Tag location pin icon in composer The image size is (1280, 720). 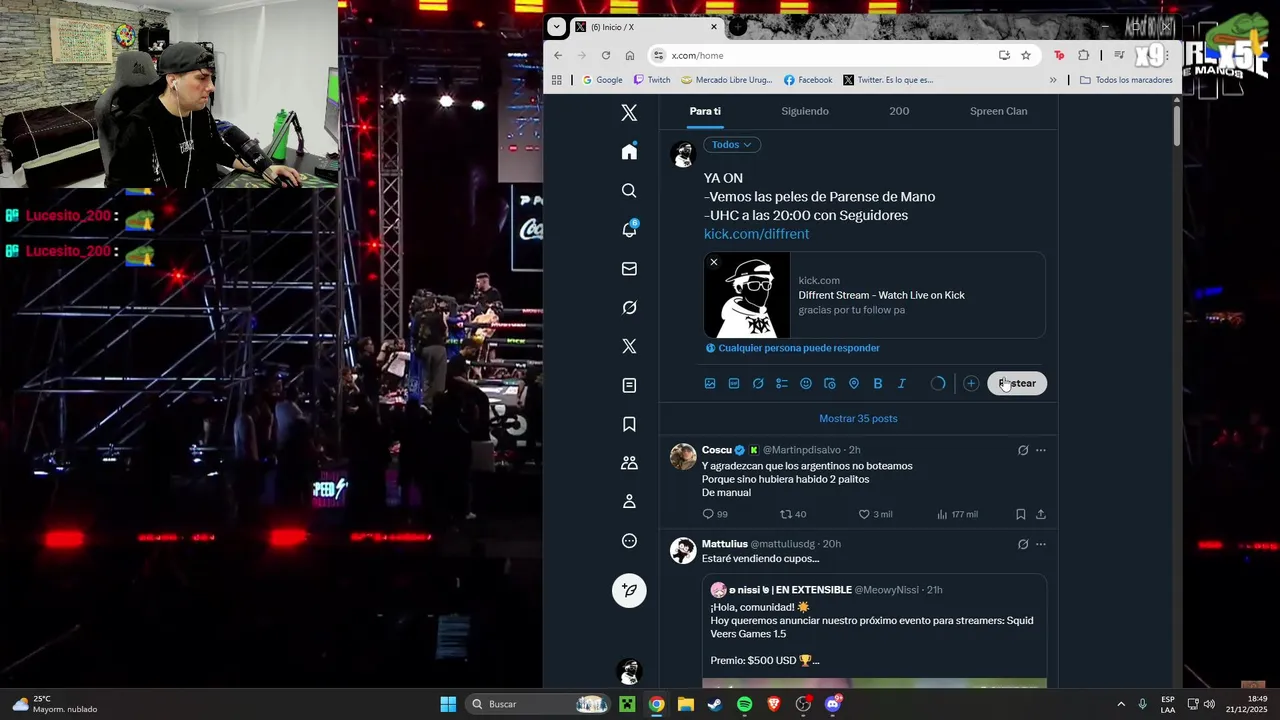pos(854,383)
